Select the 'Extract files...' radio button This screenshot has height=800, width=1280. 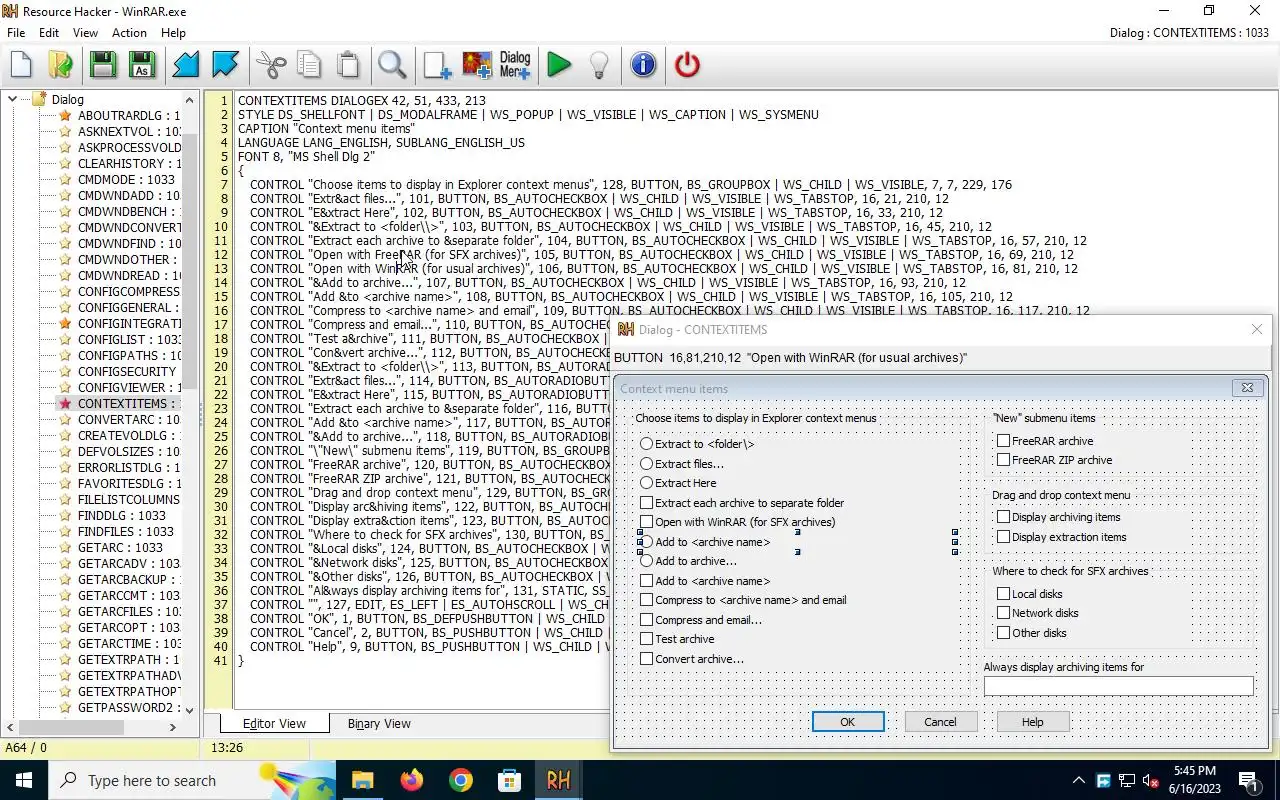647,464
